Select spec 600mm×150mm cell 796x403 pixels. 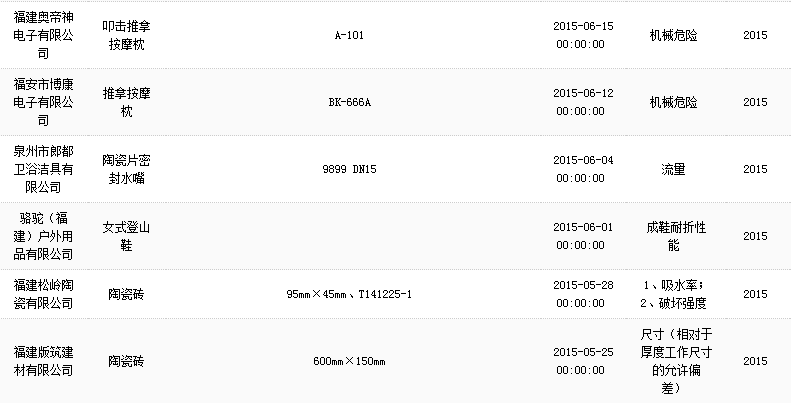pos(349,361)
